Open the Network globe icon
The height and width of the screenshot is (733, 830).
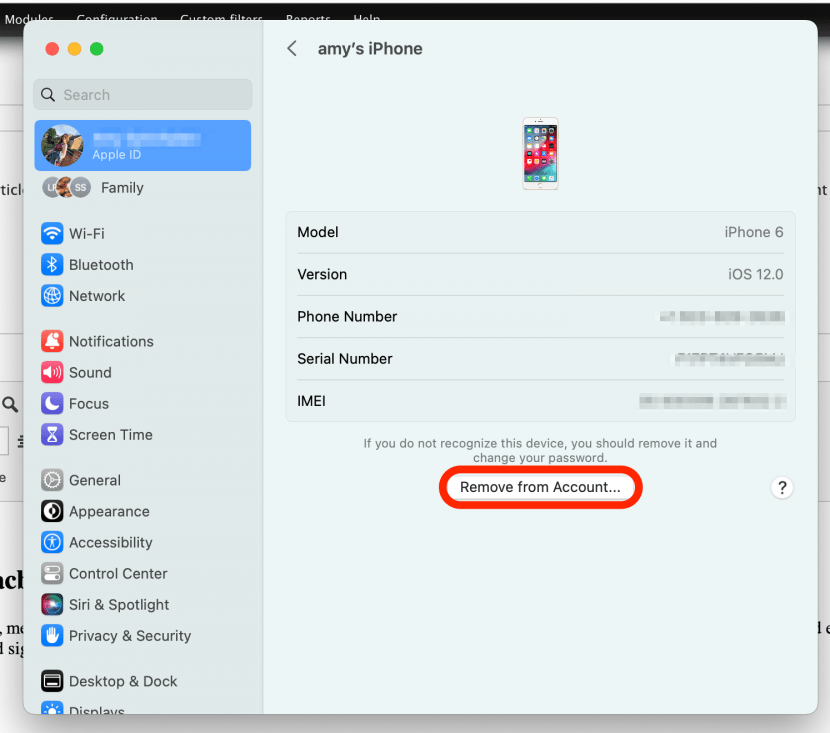coord(52,296)
